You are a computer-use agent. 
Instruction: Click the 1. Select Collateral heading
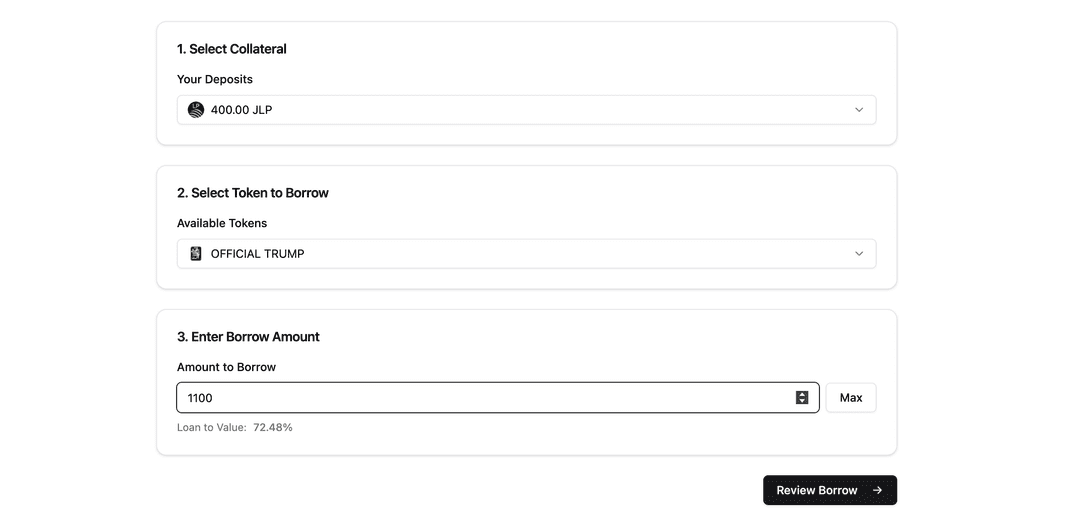(232, 49)
